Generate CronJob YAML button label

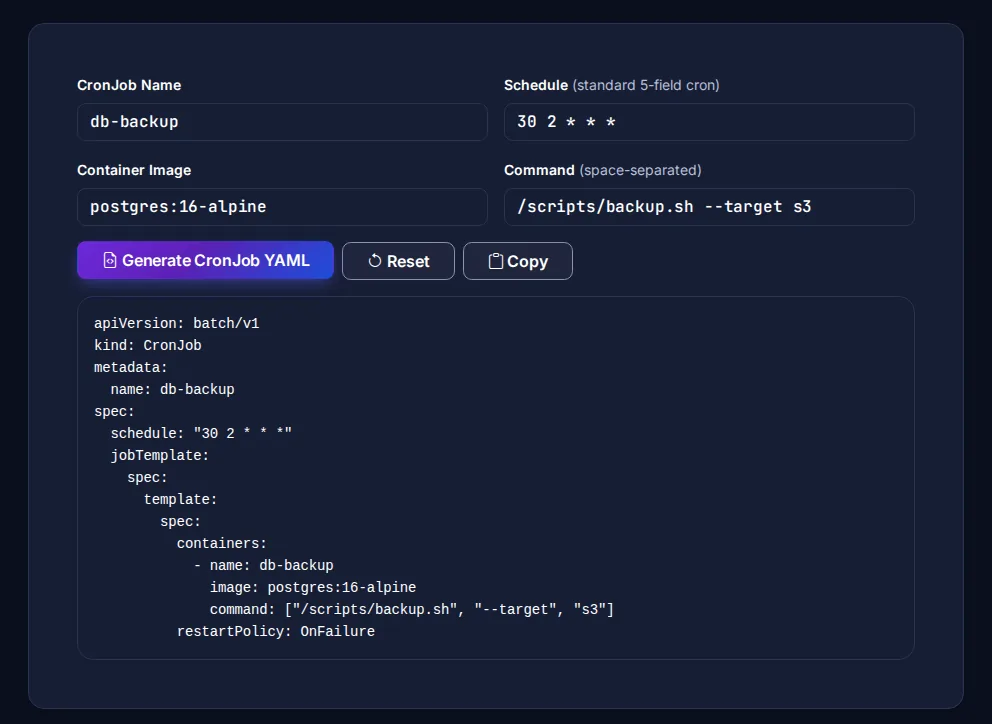click(216, 260)
